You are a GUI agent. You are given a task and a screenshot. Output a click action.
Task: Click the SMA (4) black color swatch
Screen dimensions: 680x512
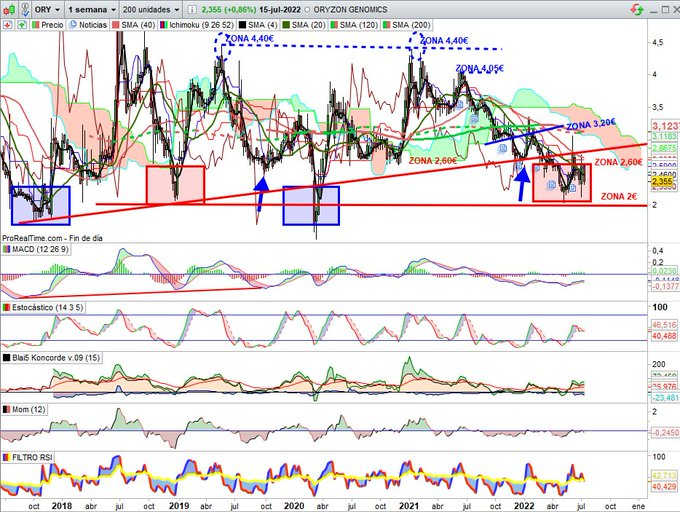242,25
